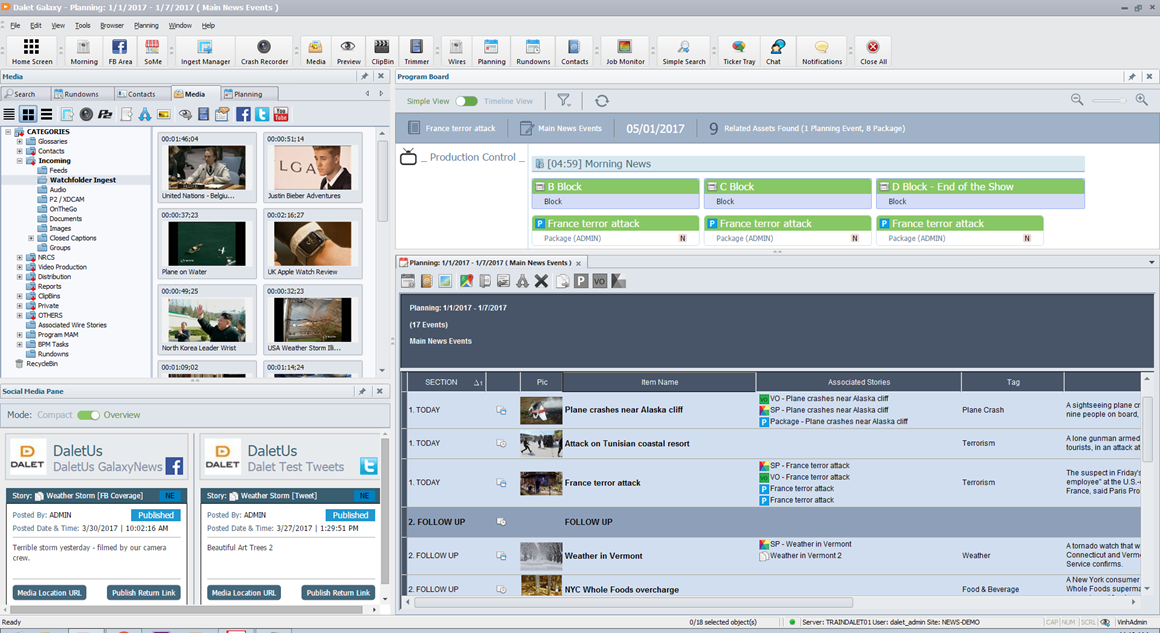Open the ClipBin toolbar icon
Screen dimensions: 1160x633
coord(382,51)
